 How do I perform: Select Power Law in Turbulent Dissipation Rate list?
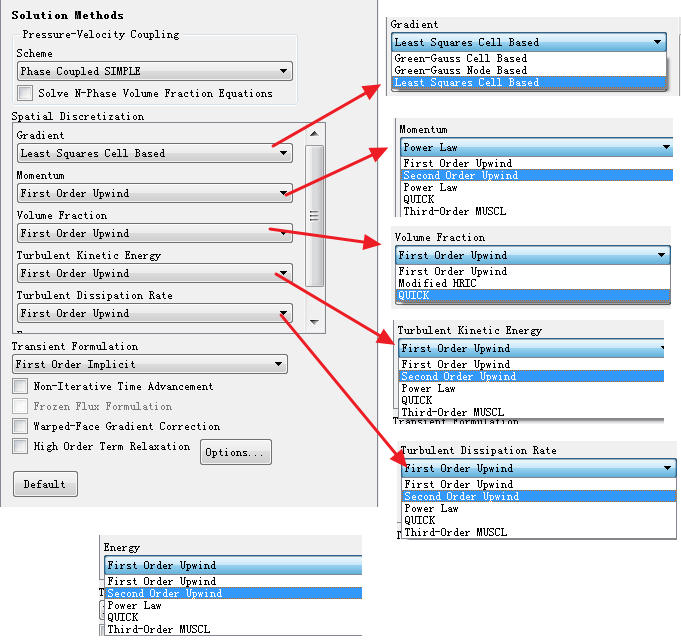click(x=432, y=508)
